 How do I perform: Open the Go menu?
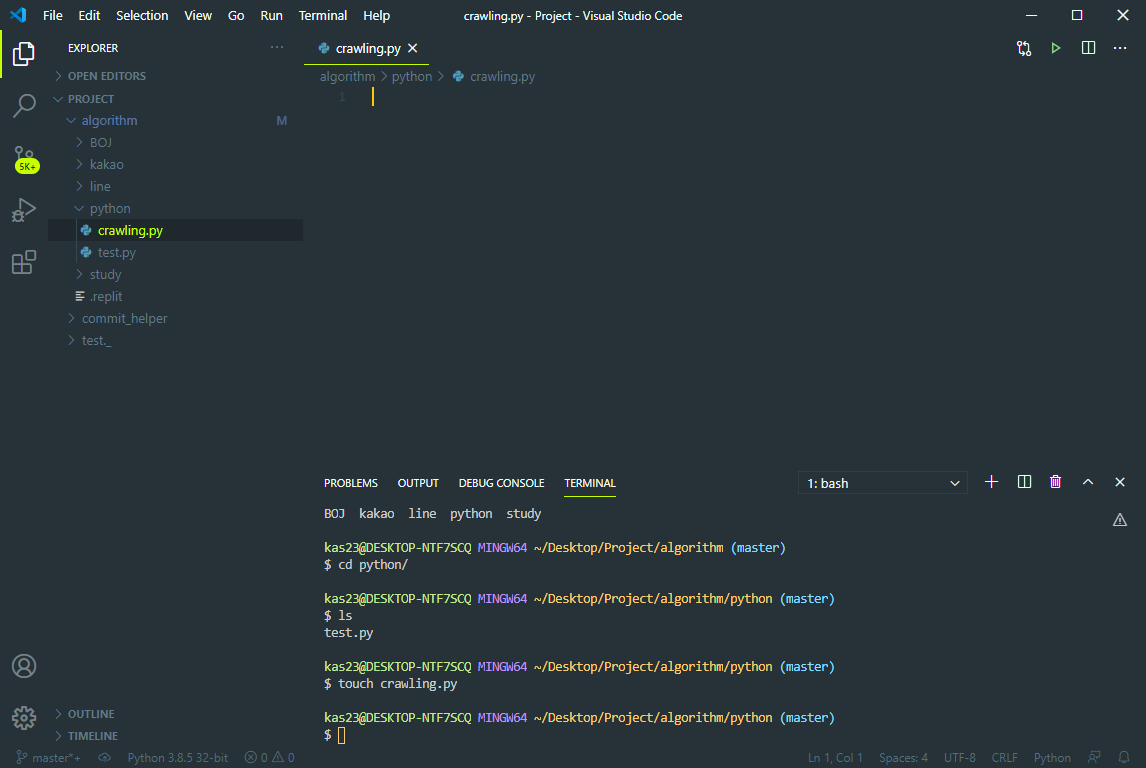coord(235,15)
